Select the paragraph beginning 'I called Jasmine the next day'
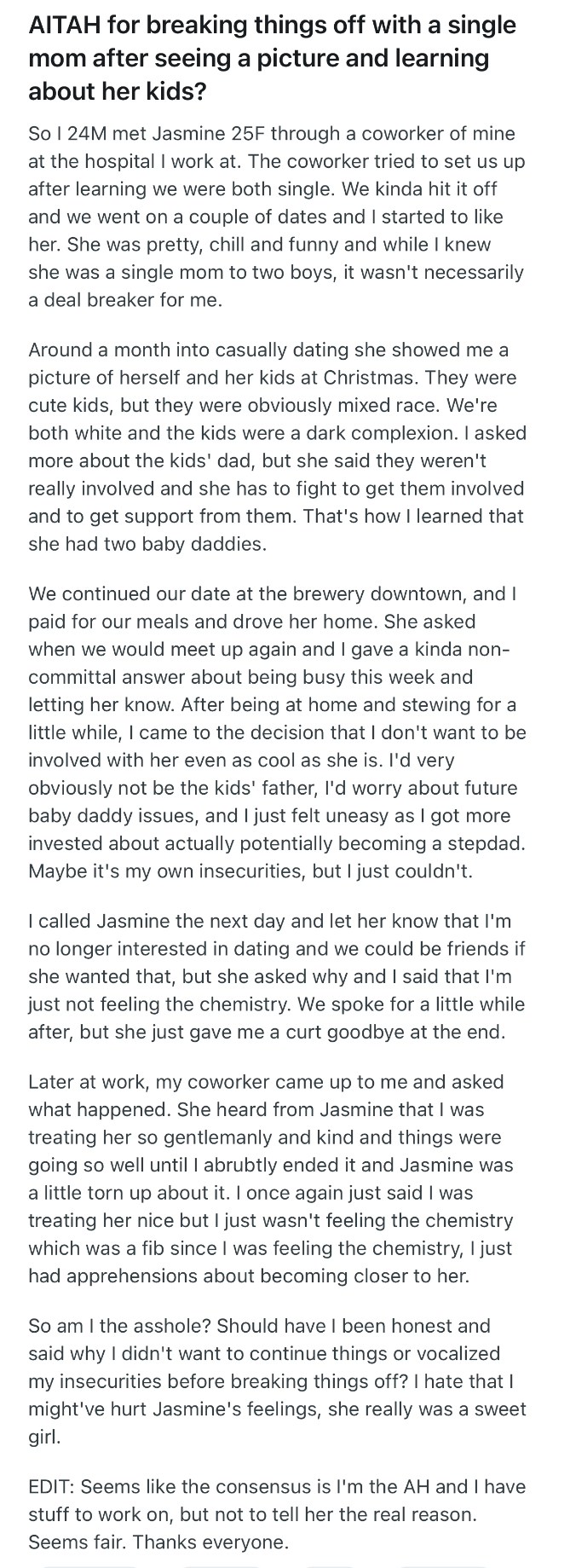This screenshot has width=570, height=1568. (x=277, y=976)
